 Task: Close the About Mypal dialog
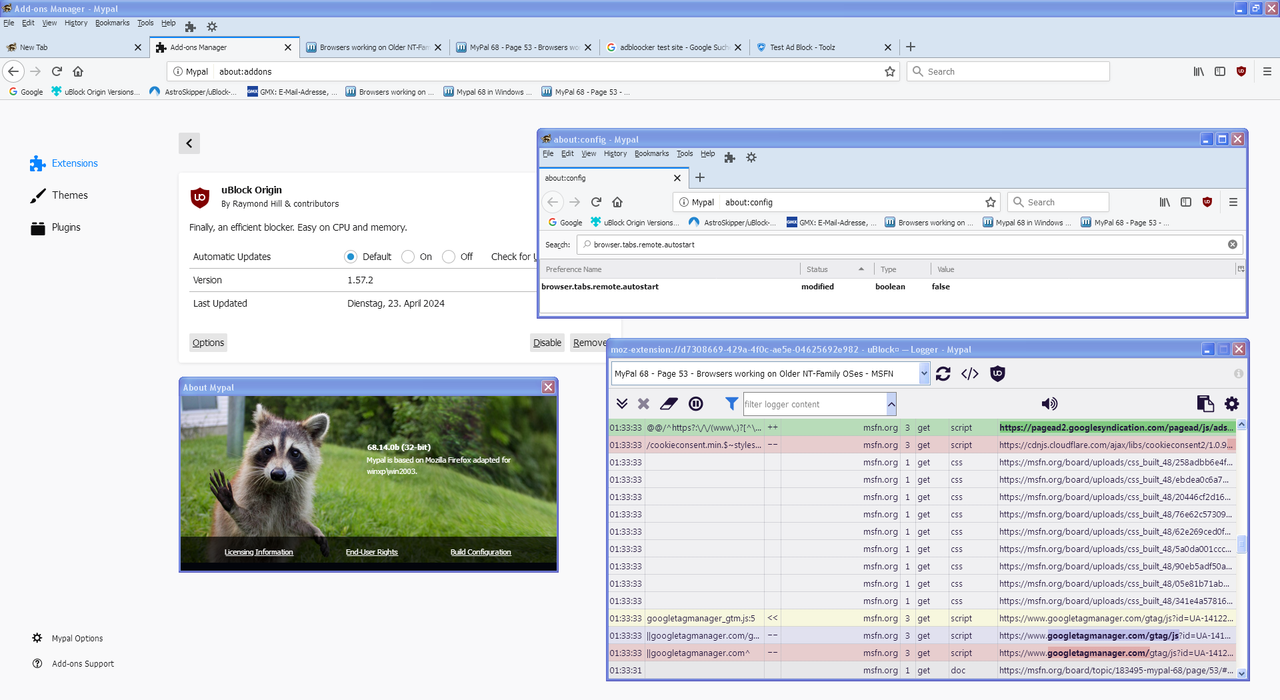[548, 387]
